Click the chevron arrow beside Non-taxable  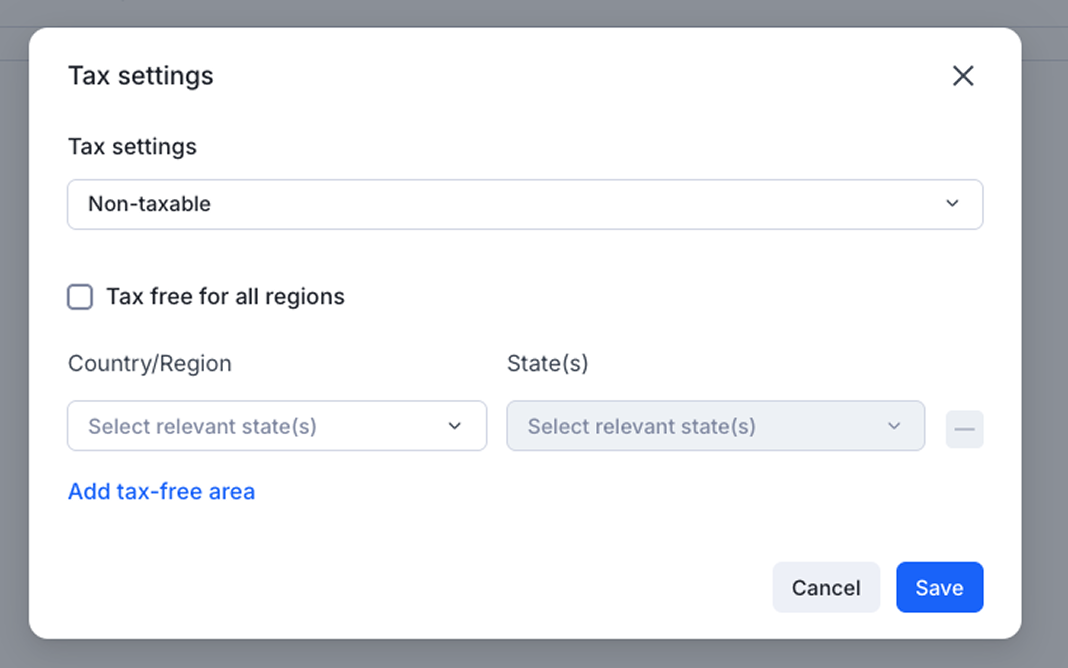click(x=952, y=204)
